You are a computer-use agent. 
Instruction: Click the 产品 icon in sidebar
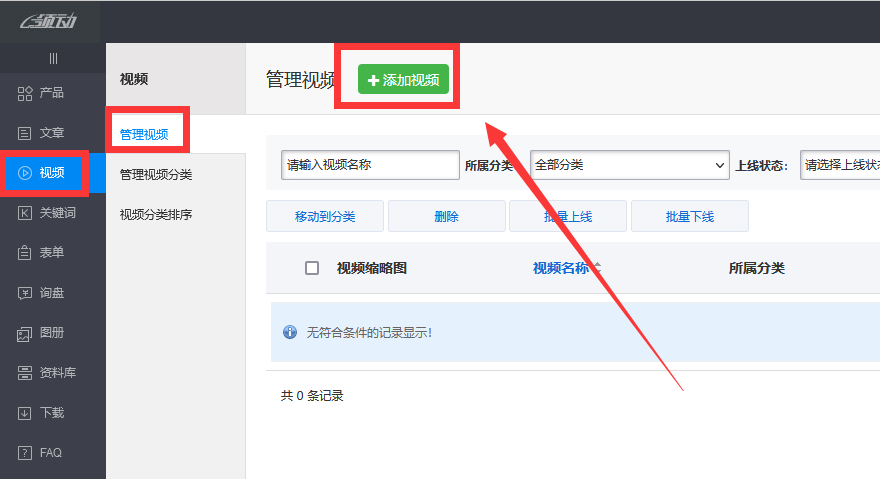click(x=25, y=93)
